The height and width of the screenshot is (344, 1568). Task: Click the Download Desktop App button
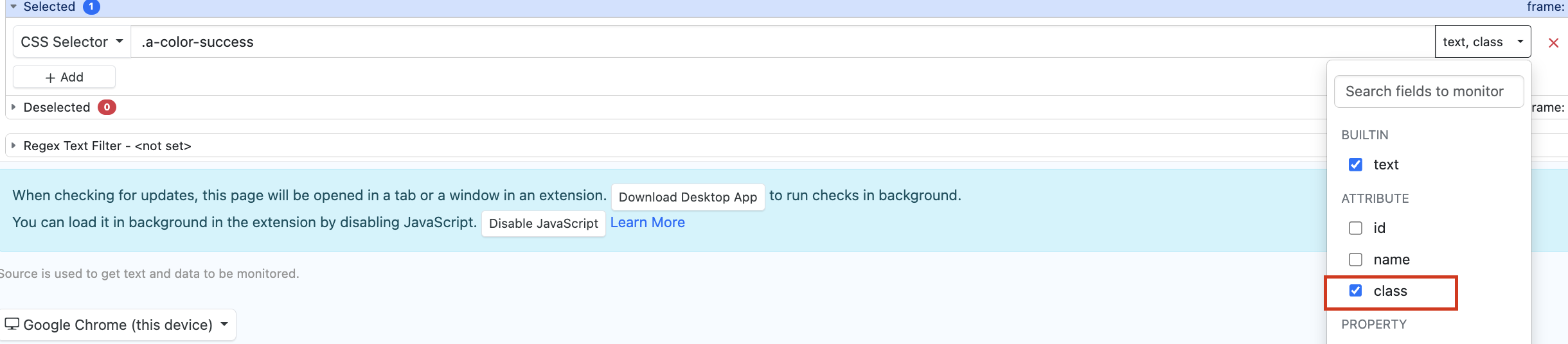688,197
